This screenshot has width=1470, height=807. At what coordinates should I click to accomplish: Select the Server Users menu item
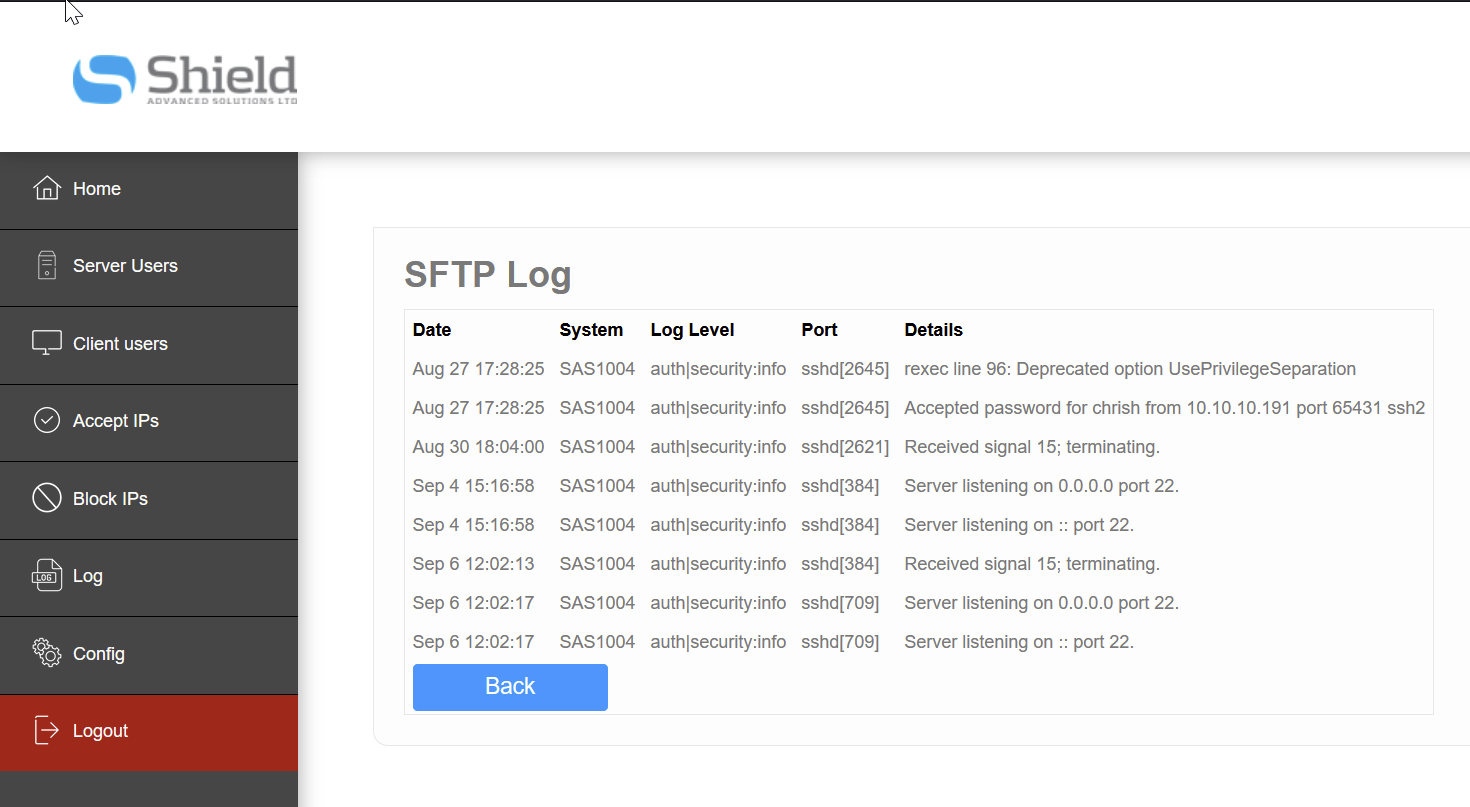pyautogui.click(x=125, y=266)
